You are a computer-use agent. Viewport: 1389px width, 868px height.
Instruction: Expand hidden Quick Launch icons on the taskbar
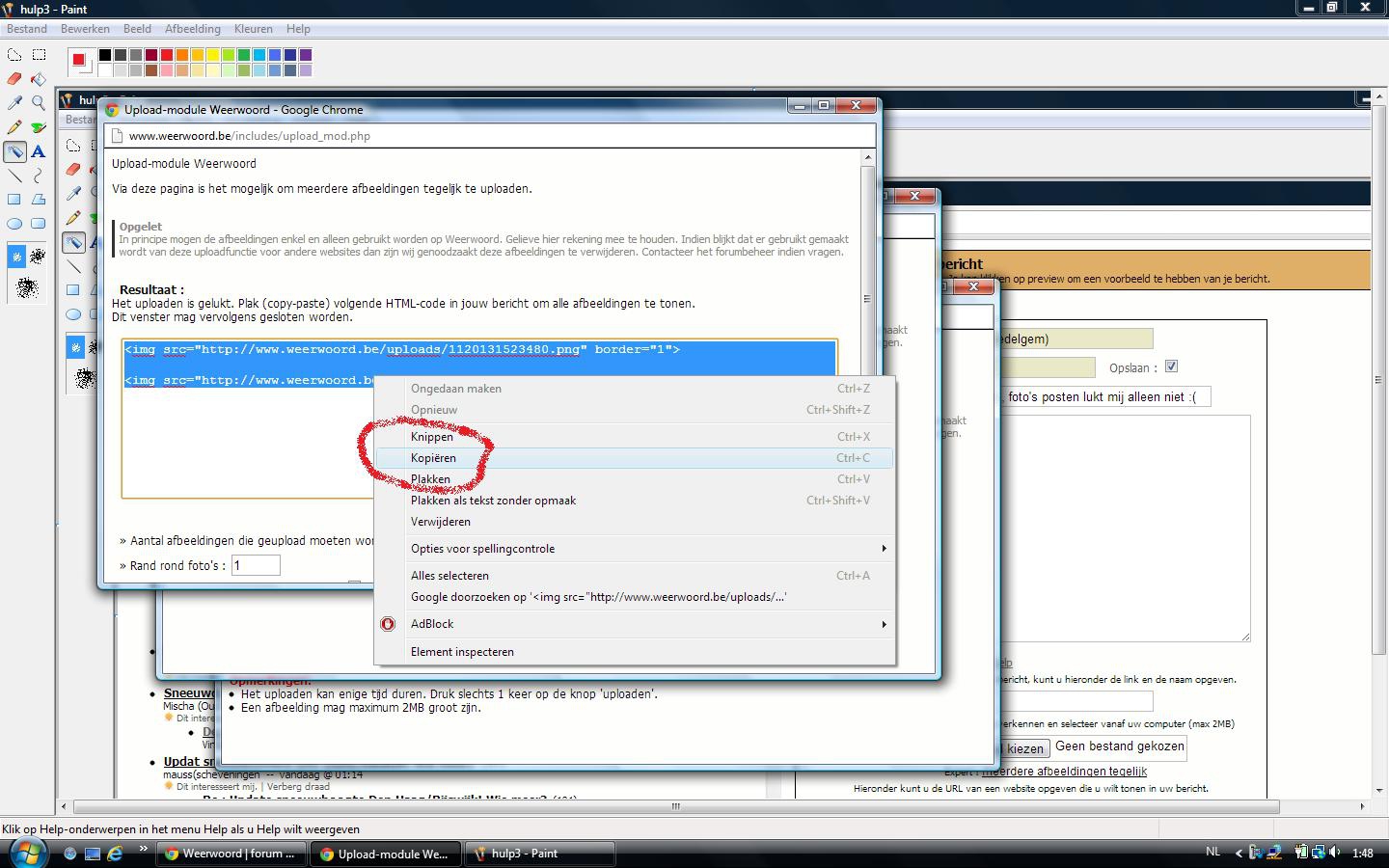pos(143,850)
